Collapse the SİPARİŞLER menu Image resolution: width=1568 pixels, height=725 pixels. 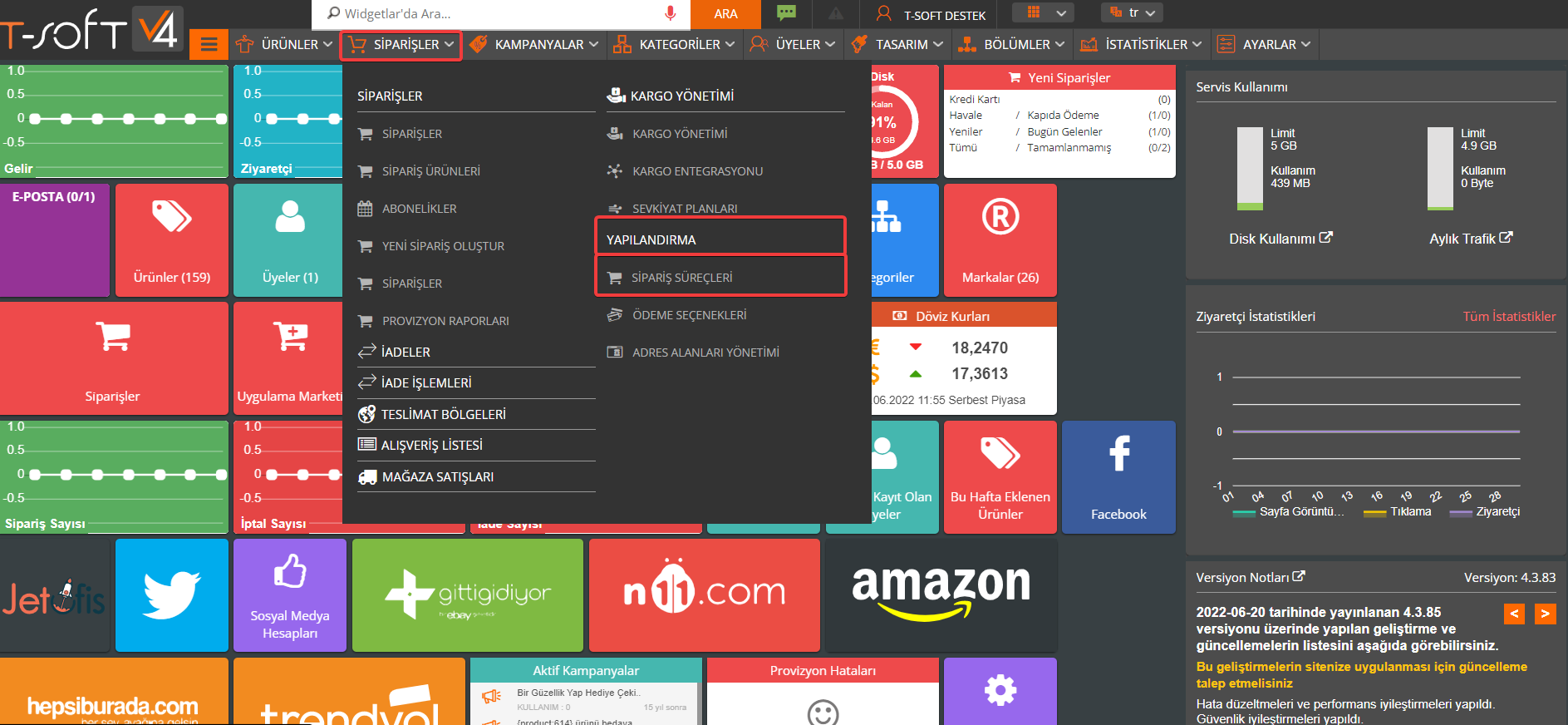pyautogui.click(x=401, y=44)
